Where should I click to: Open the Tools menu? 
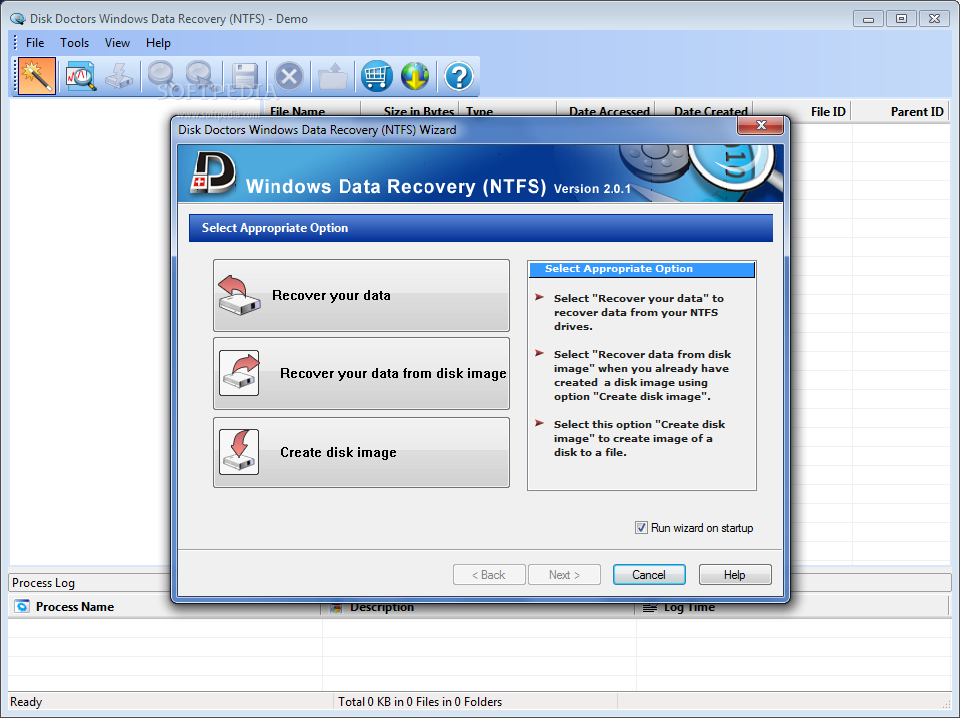pyautogui.click(x=74, y=43)
